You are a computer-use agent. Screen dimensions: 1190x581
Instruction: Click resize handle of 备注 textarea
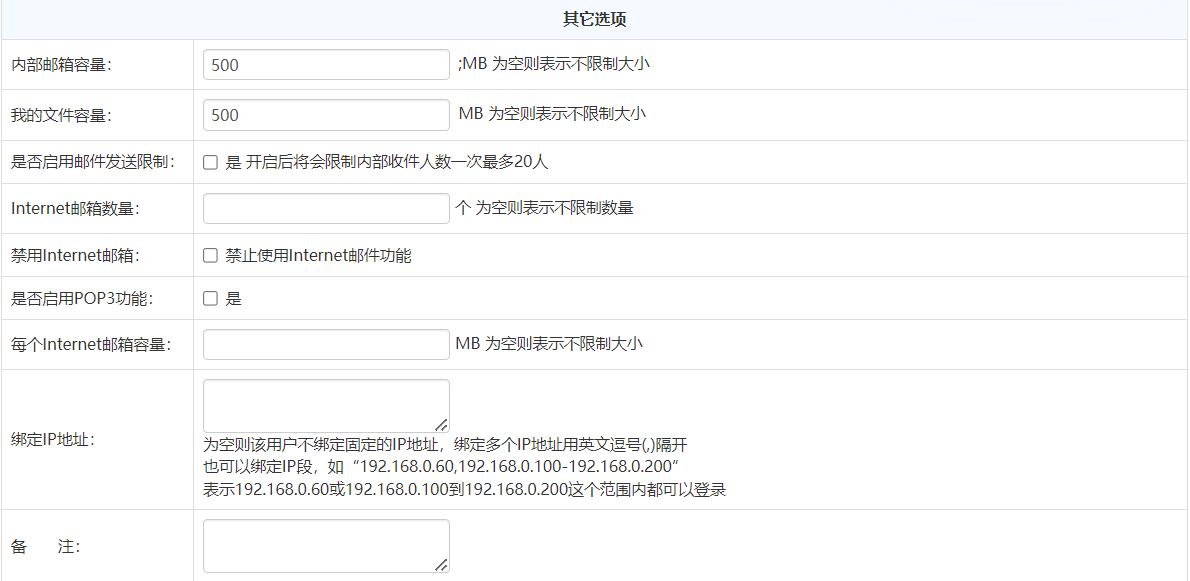(x=441, y=565)
